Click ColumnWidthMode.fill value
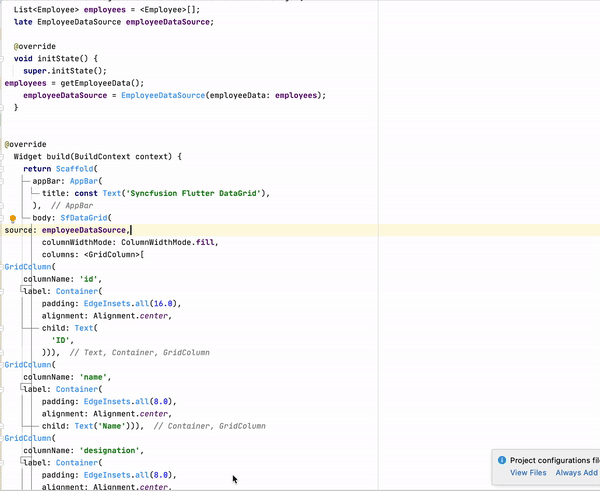This screenshot has width=600, height=491. pos(168,242)
